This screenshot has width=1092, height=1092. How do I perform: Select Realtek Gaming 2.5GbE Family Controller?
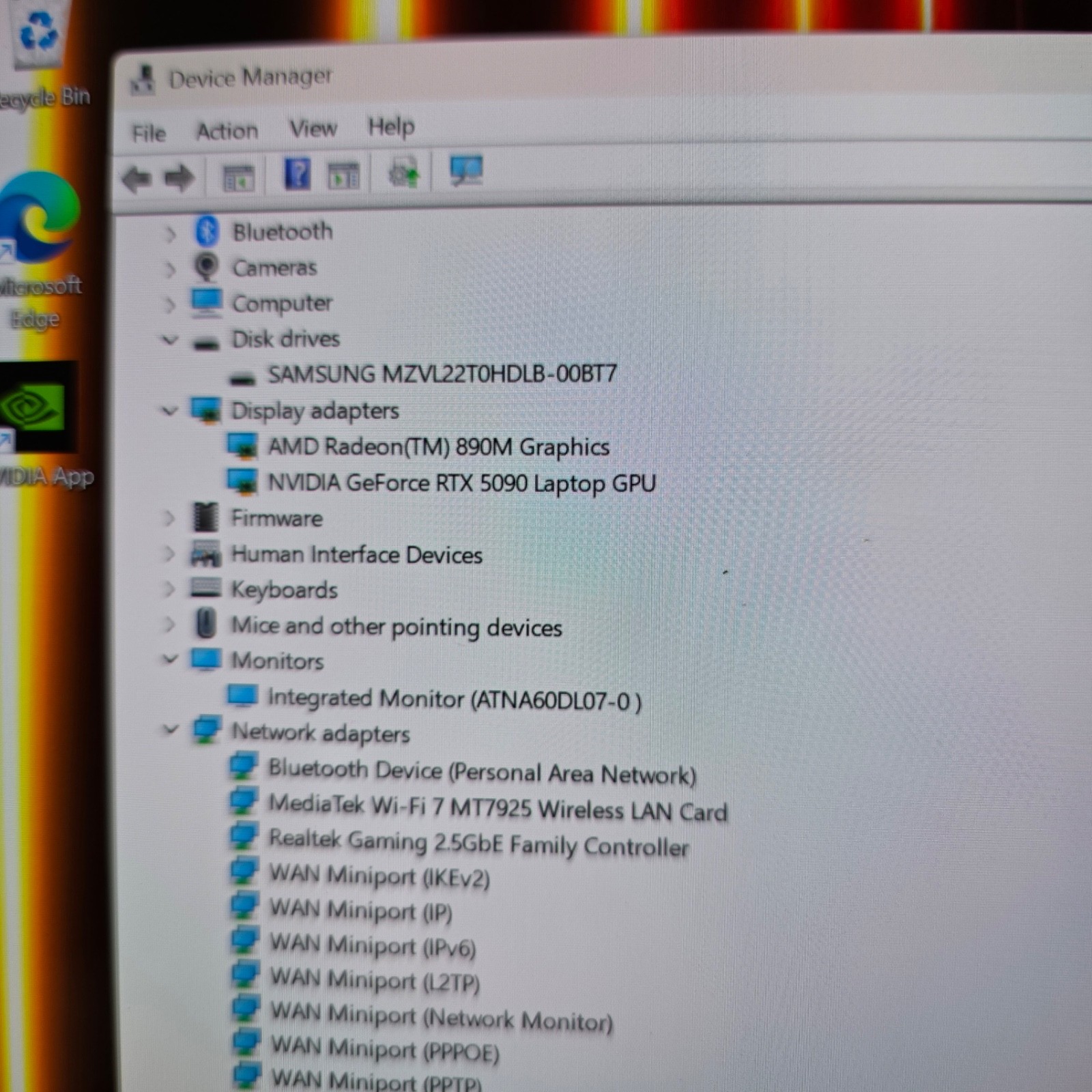click(x=478, y=843)
